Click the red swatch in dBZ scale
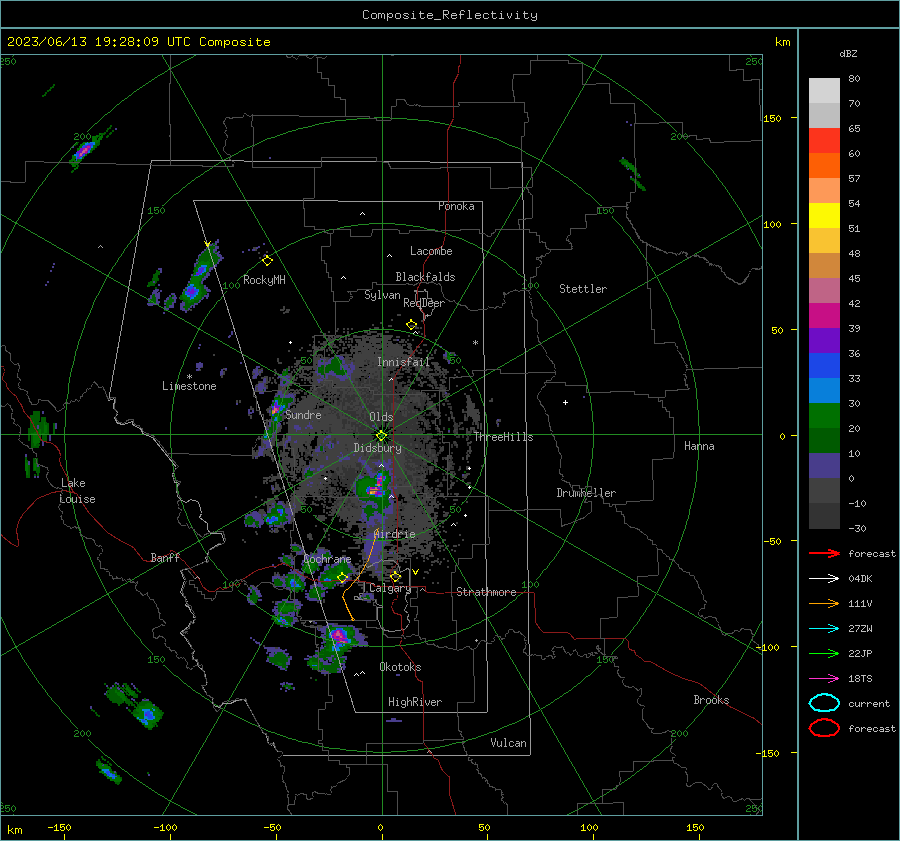The width and height of the screenshot is (900, 841). (824, 141)
